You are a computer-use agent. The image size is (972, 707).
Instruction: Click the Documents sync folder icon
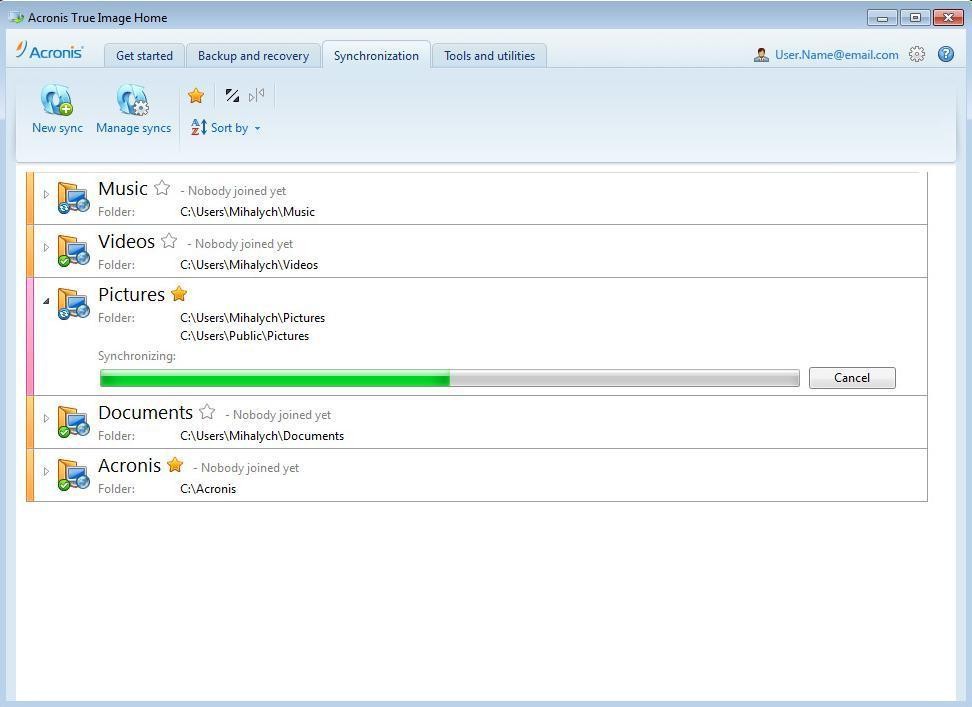click(x=73, y=421)
